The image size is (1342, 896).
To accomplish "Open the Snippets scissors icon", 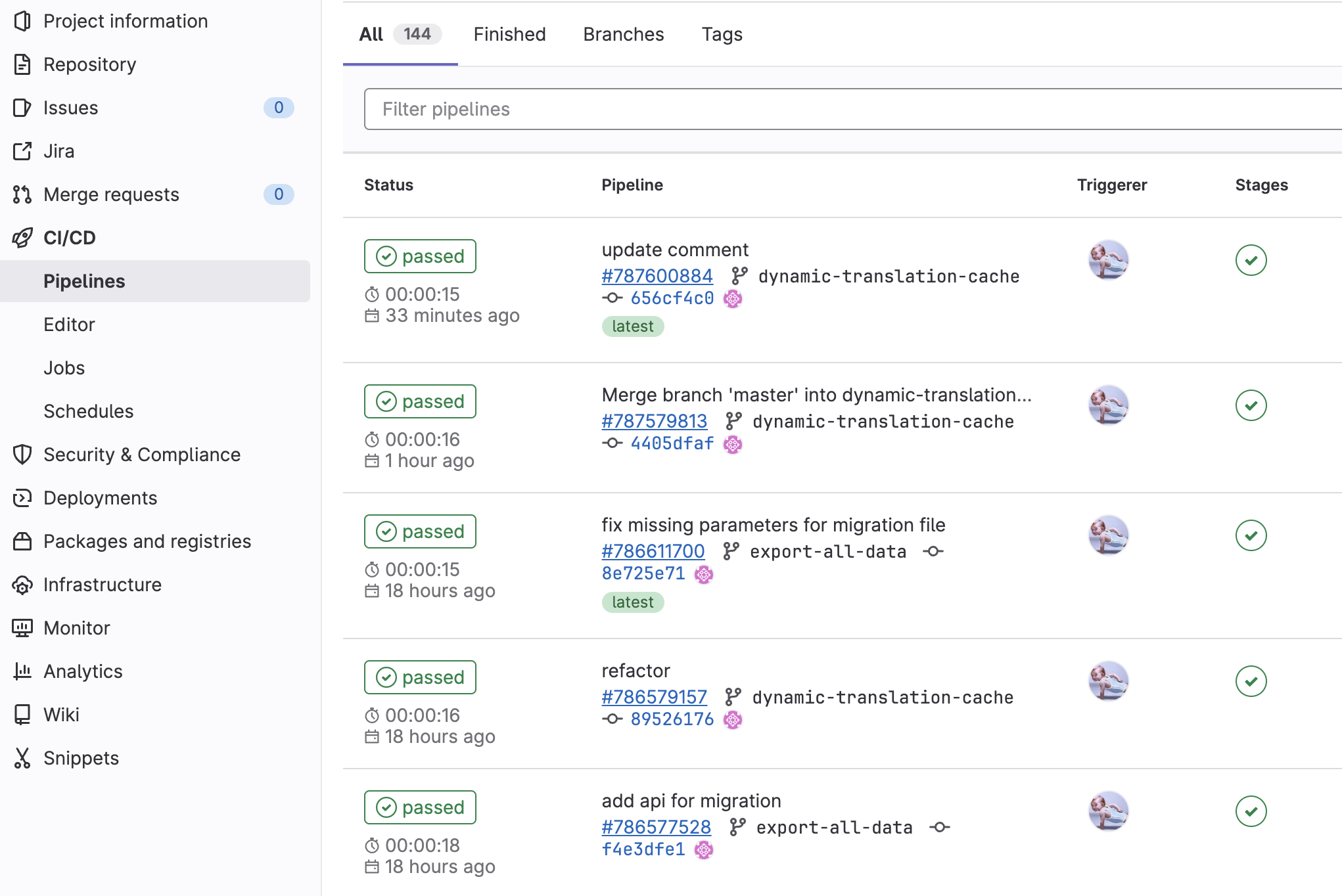I will coord(22,758).
